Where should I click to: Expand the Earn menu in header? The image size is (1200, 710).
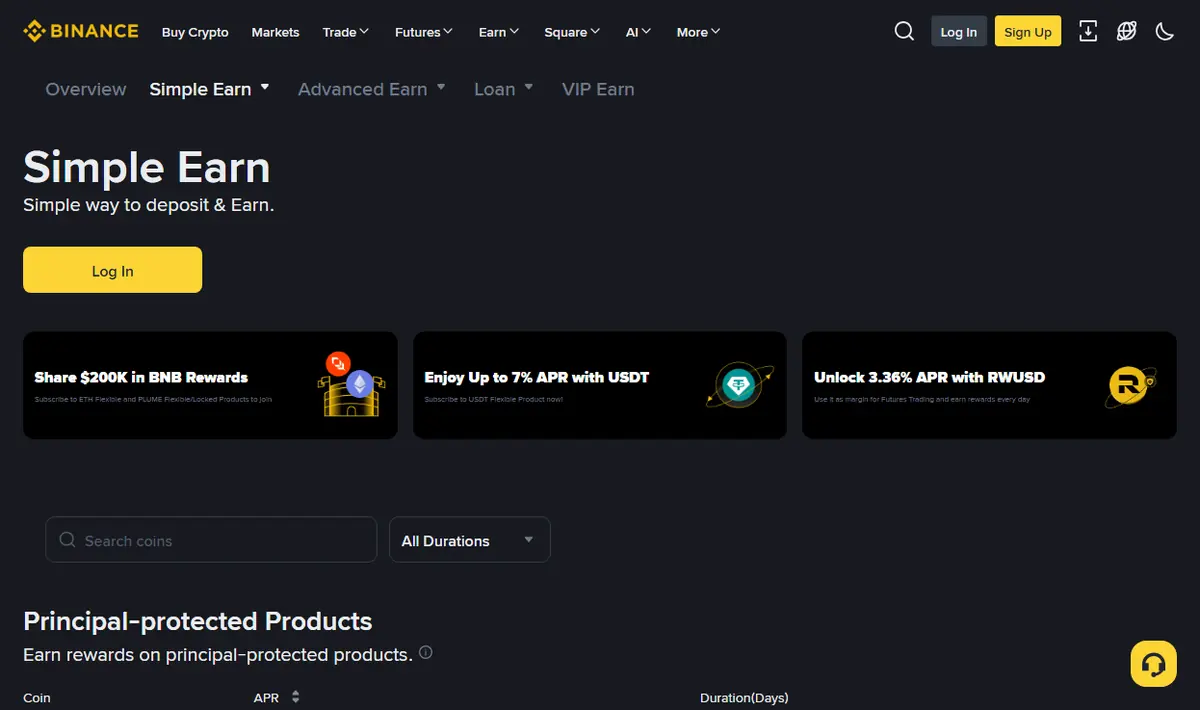coord(499,32)
